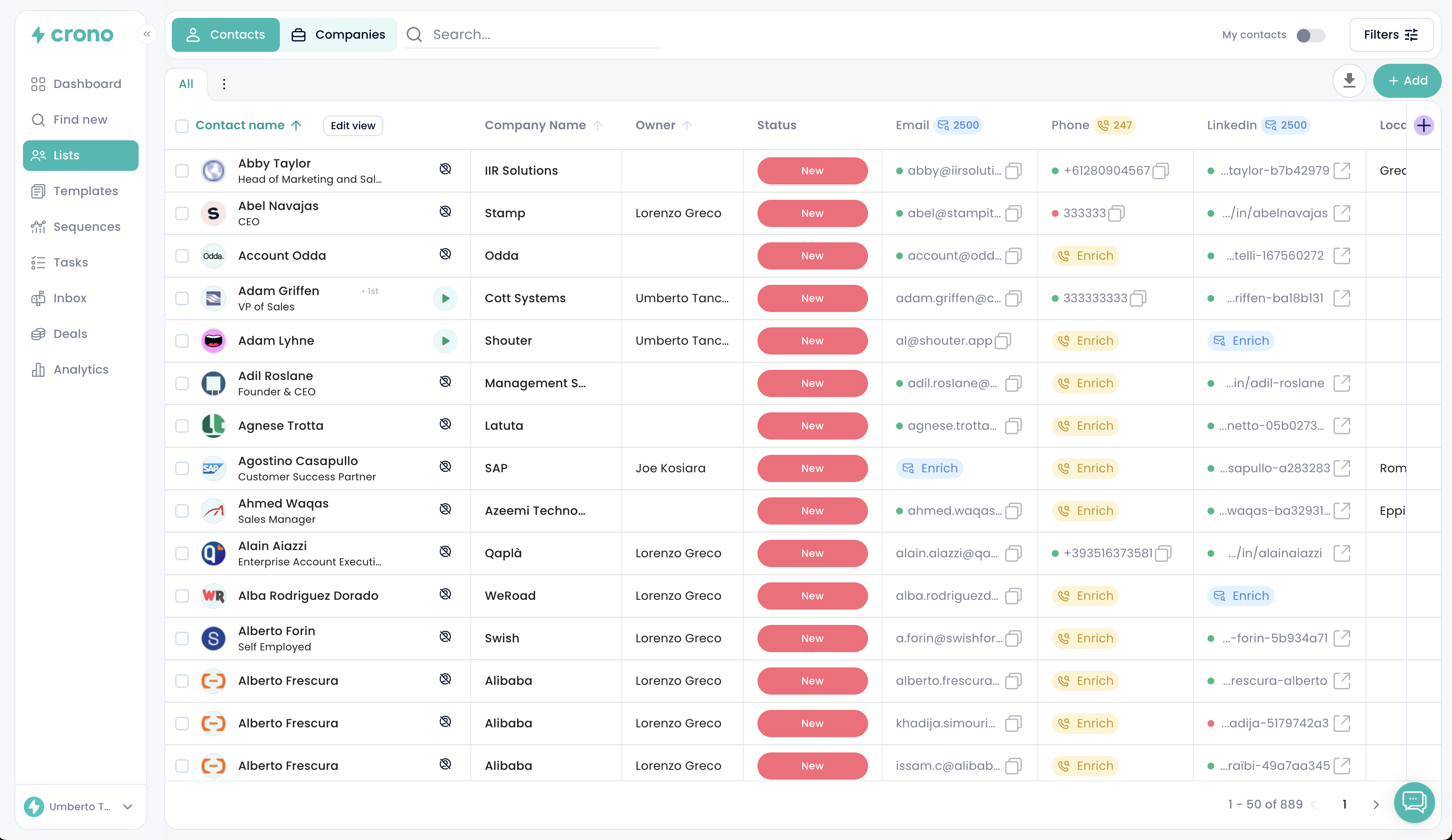Screen dimensions: 1452x840
Task: Switch to the Companies tab
Action: point(338,34)
